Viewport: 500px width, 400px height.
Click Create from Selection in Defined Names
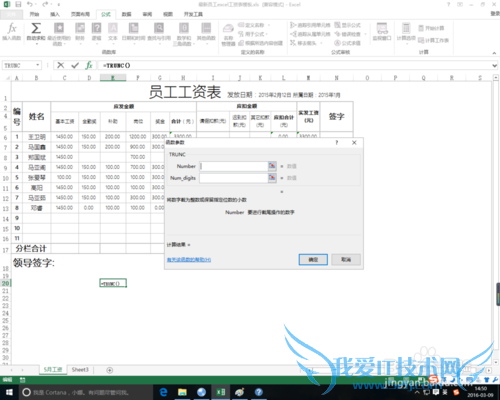(261, 43)
